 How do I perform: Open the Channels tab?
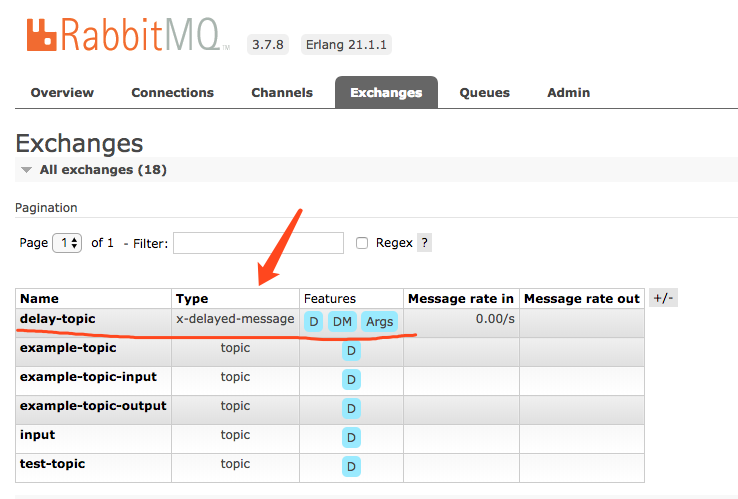point(282,93)
